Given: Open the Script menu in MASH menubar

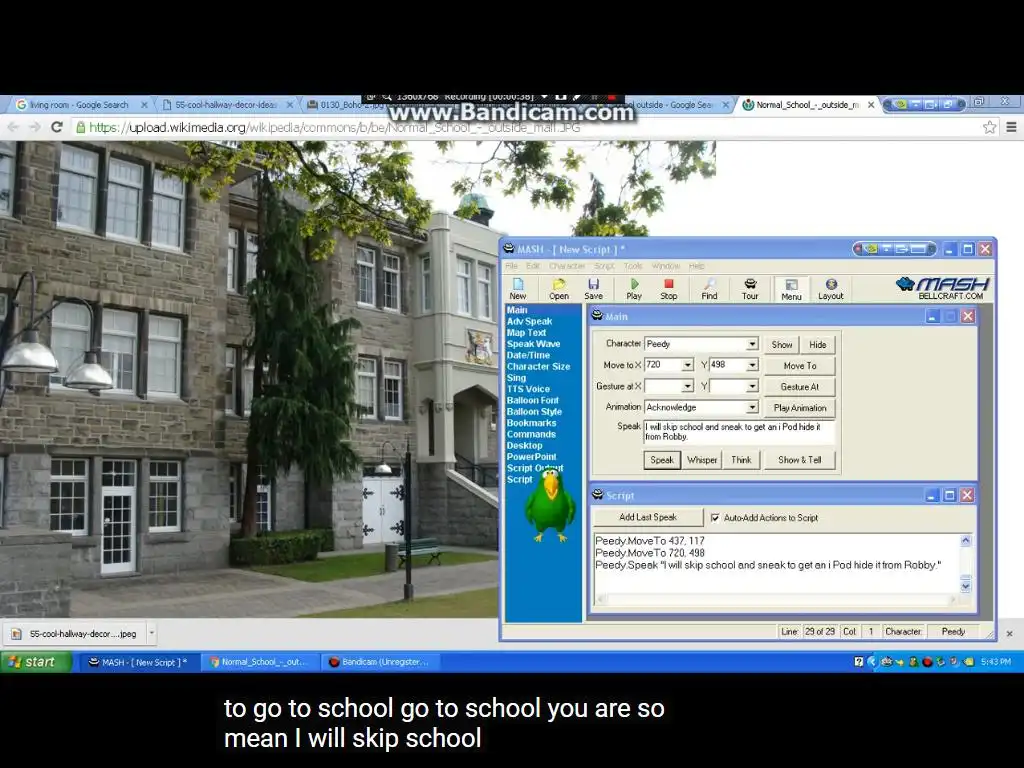Looking at the screenshot, I should point(604,266).
